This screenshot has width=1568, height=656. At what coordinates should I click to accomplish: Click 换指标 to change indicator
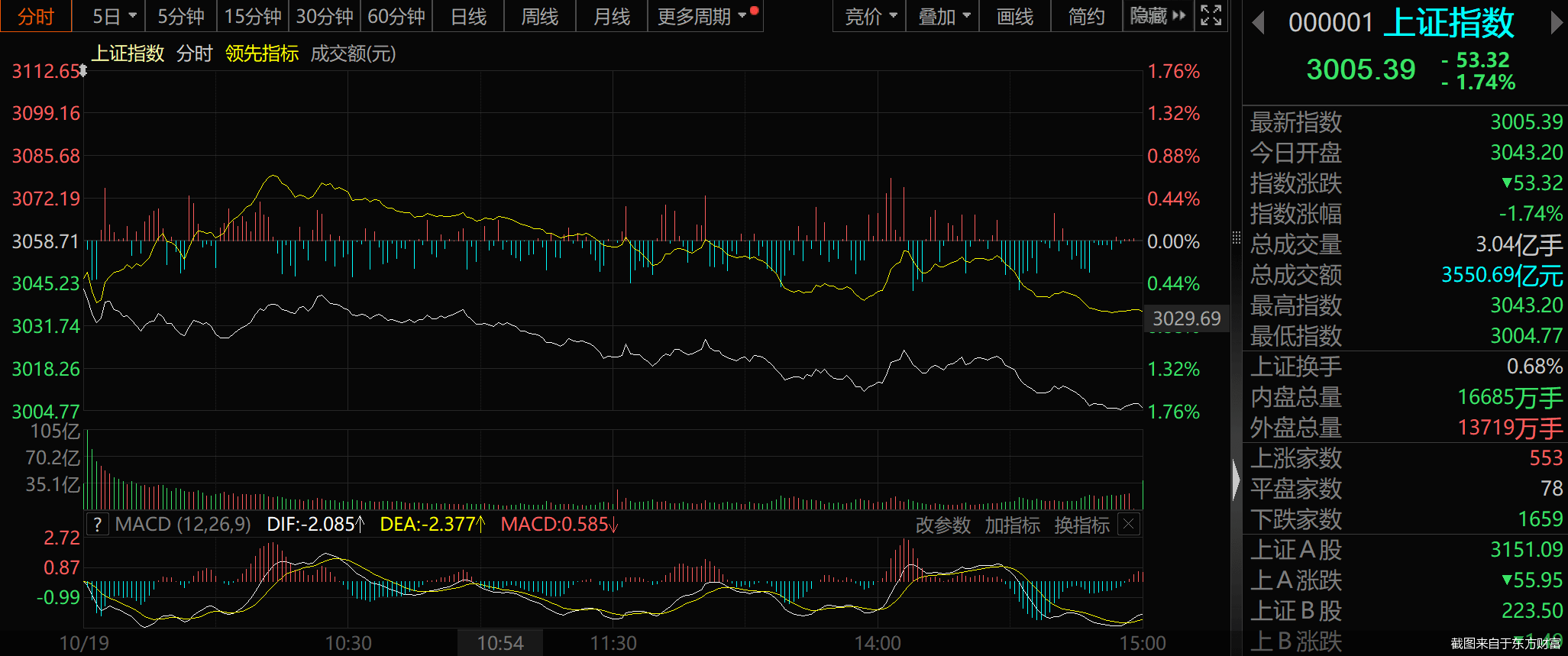(x=1081, y=525)
